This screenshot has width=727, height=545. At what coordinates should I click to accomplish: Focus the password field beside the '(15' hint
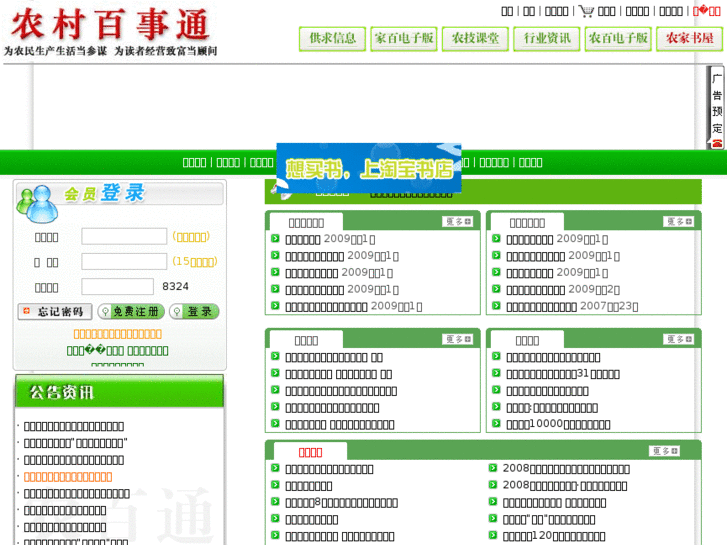[124, 261]
